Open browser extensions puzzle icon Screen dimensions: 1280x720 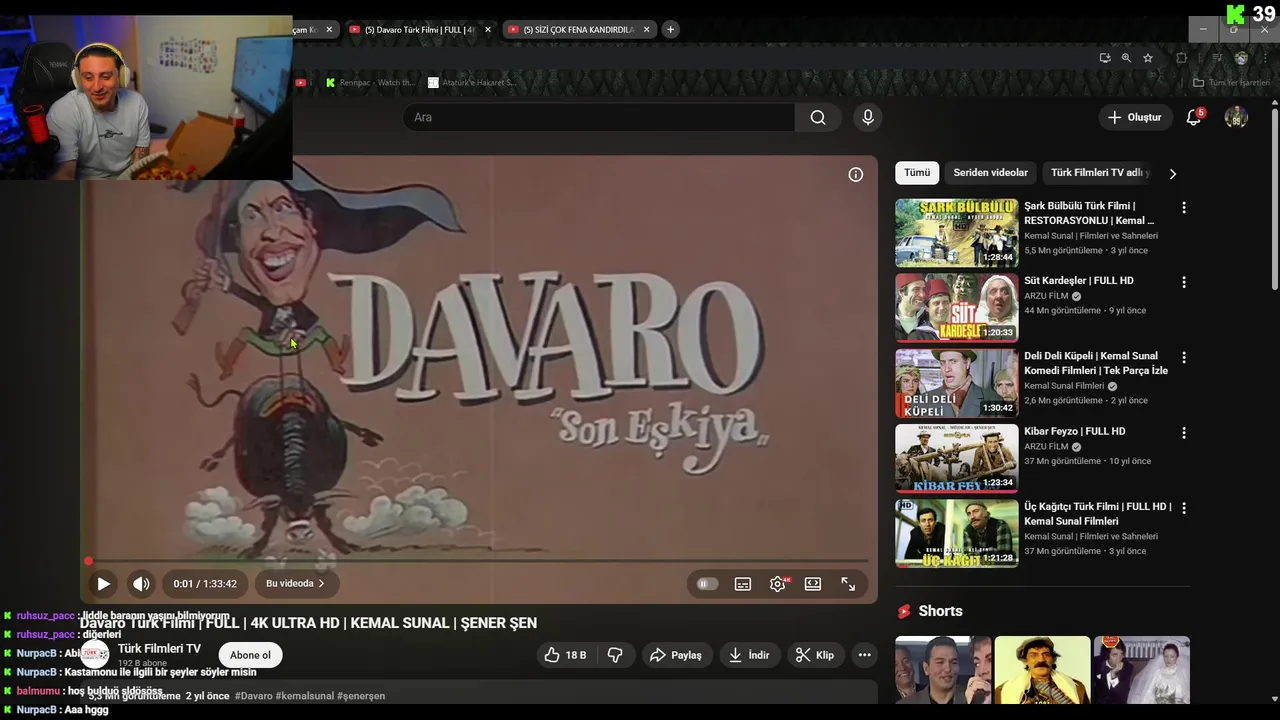pyautogui.click(x=1181, y=58)
